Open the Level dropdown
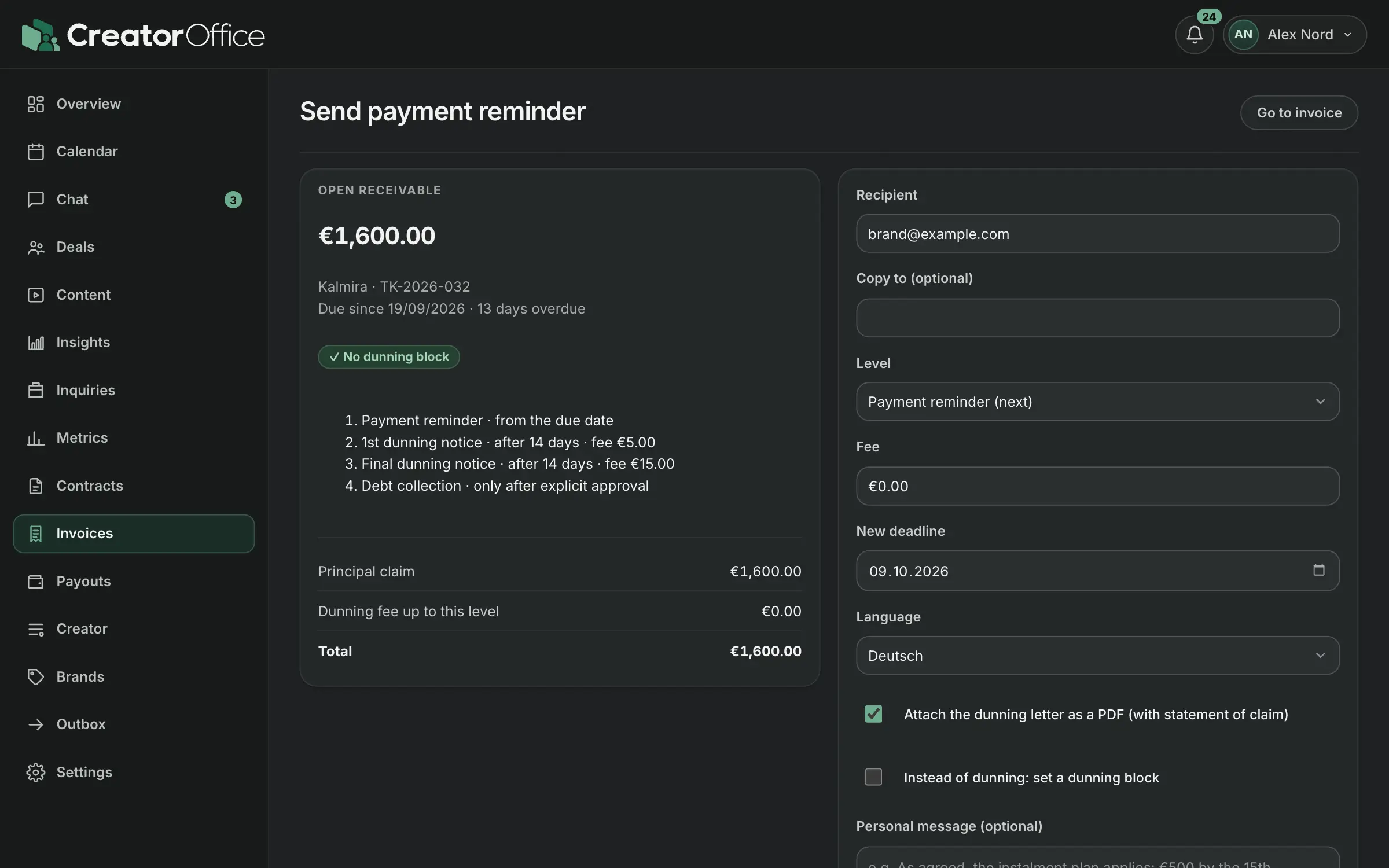Viewport: 1389px width, 868px height. point(1097,402)
